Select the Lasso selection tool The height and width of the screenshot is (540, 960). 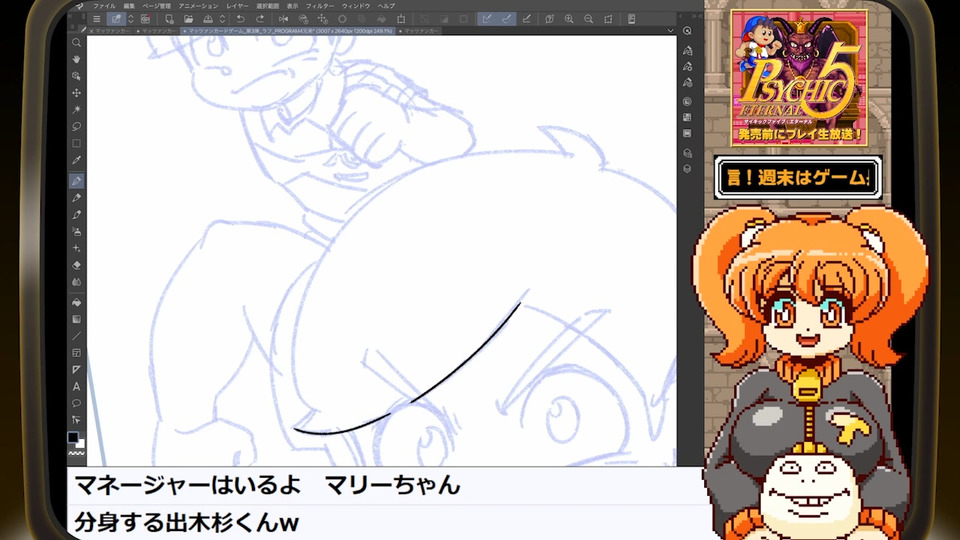pos(77,127)
